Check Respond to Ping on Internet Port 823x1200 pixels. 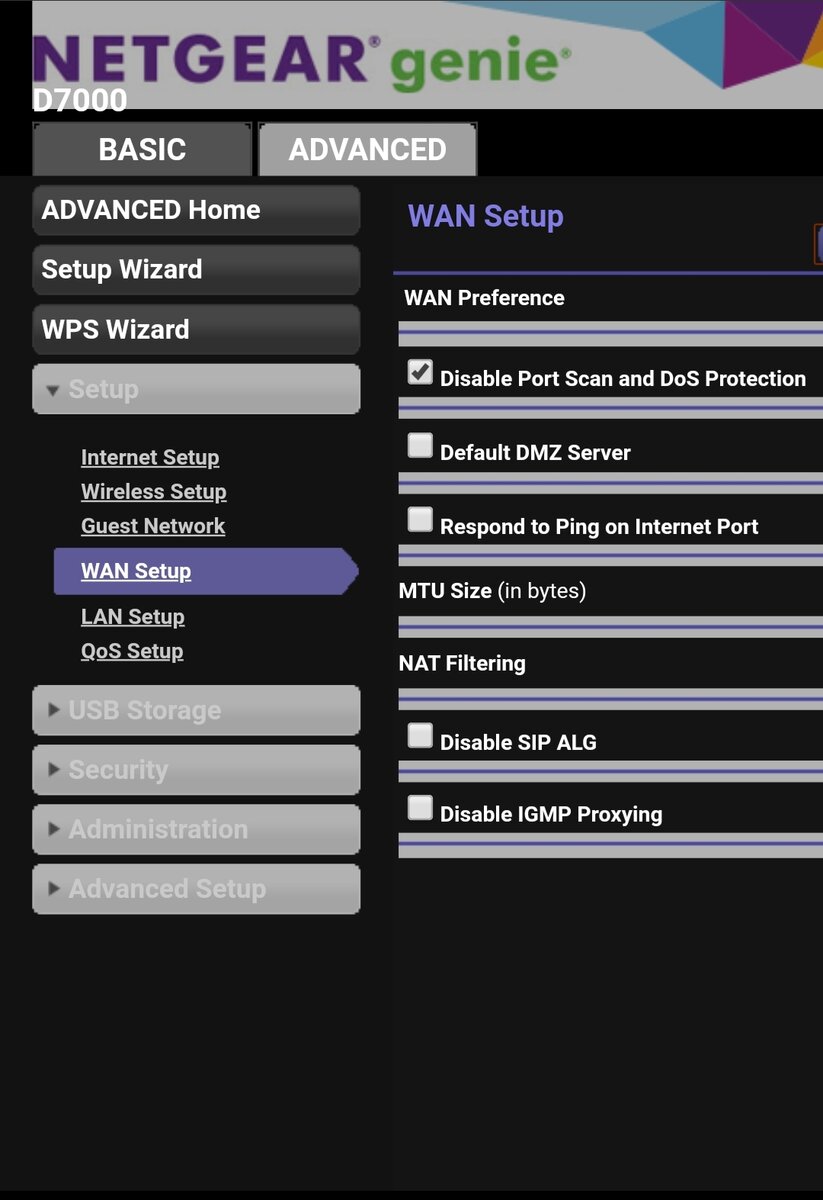[x=420, y=520]
